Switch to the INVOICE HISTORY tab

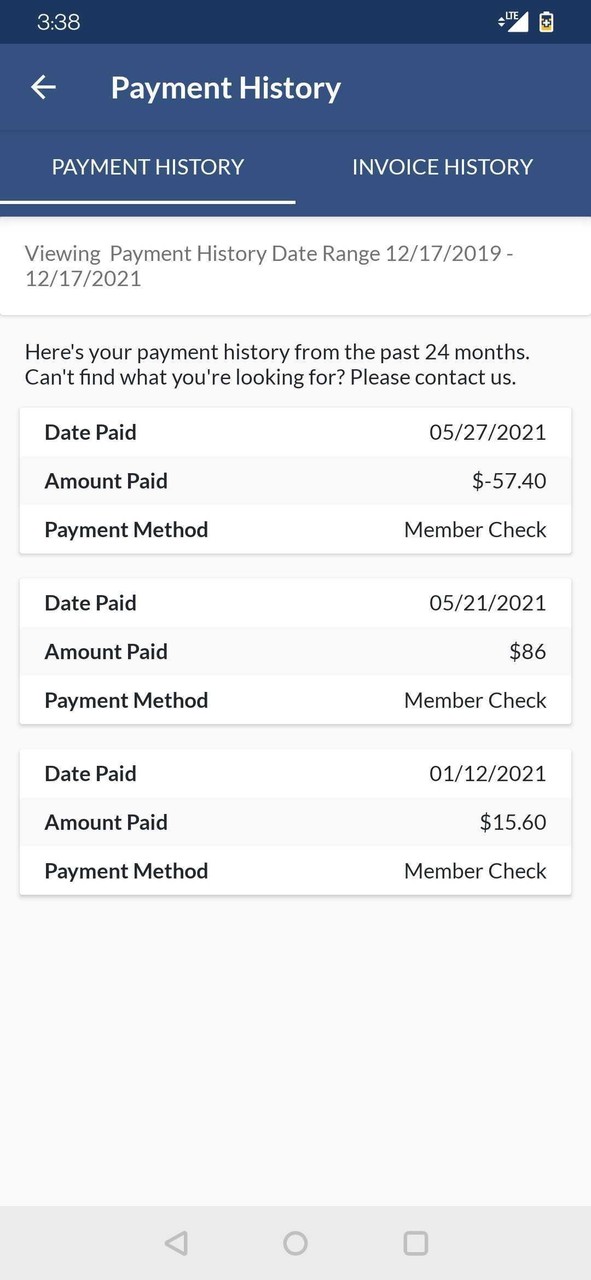click(442, 167)
